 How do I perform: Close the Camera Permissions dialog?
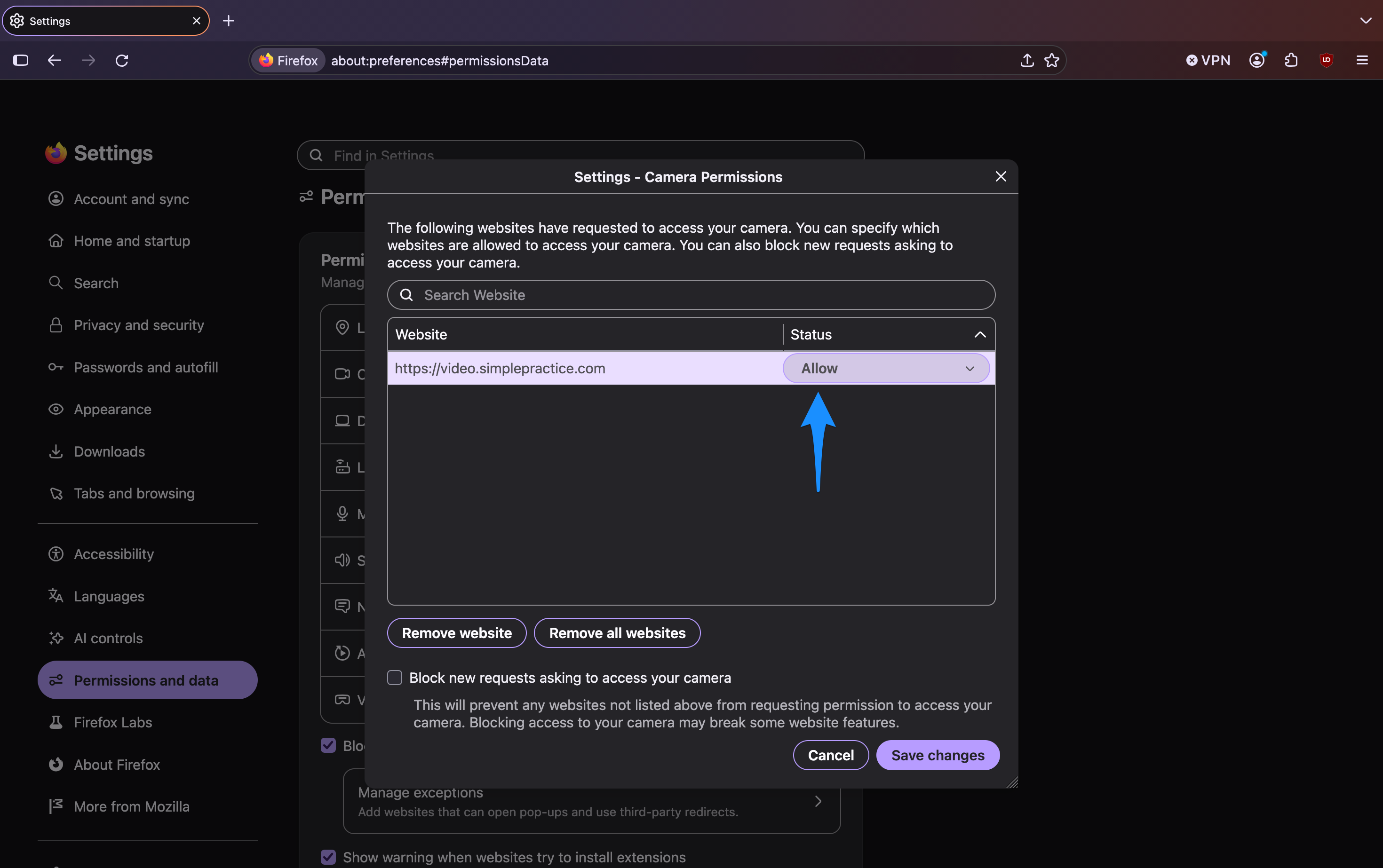[x=1001, y=176]
